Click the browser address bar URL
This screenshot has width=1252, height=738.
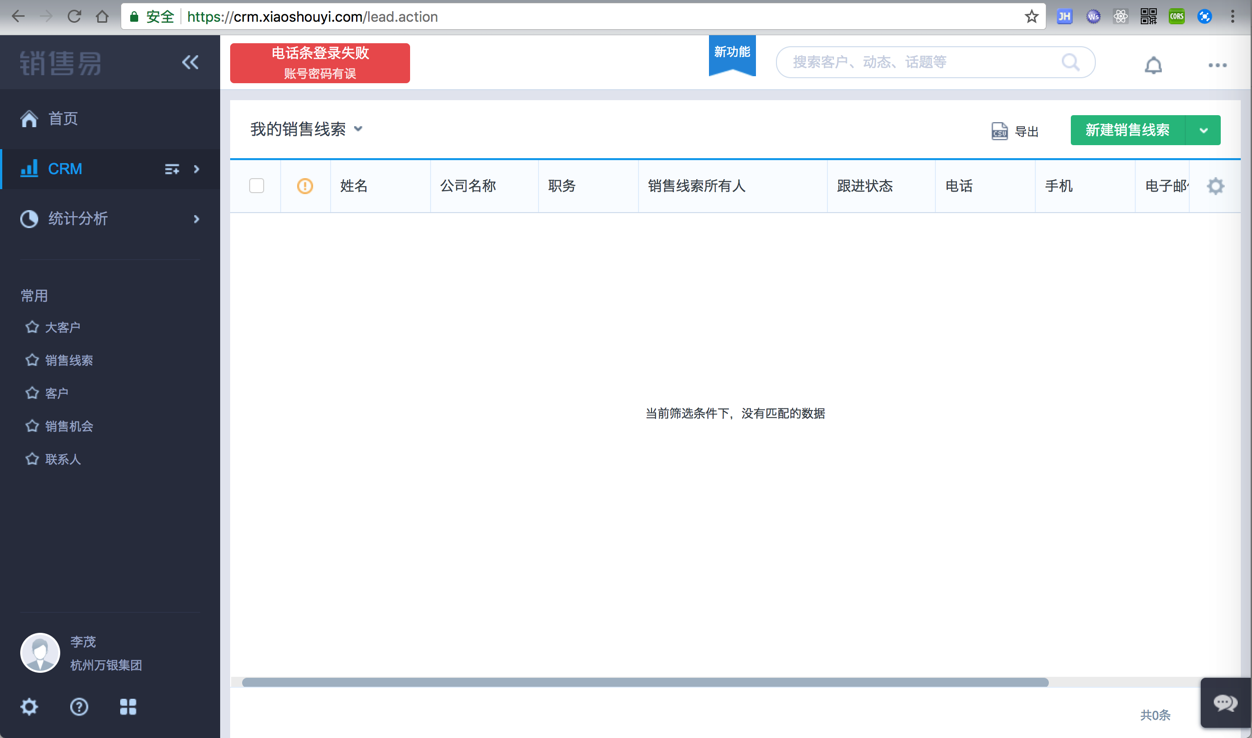(x=312, y=17)
